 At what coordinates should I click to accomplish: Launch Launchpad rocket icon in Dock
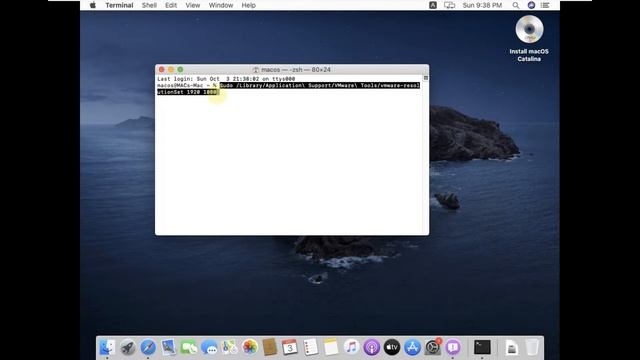(x=128, y=348)
